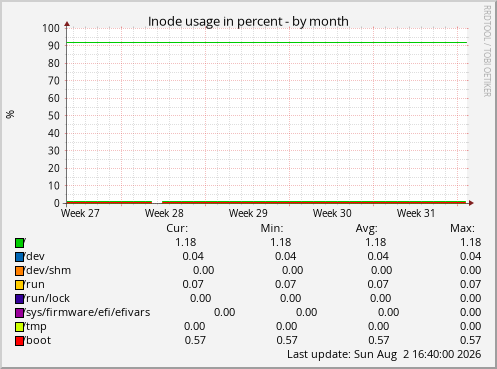Click the dark blue /run/lock legend swatch
Viewport: 497px width, 369px height.
click(x=19, y=299)
